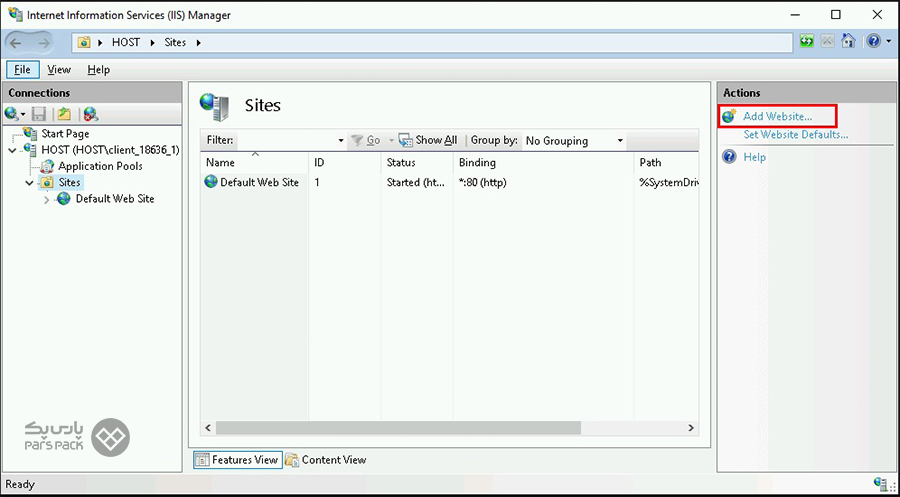This screenshot has width=900, height=497.
Task: Select Default Web Site in the Connections tree
Action: coord(115,199)
